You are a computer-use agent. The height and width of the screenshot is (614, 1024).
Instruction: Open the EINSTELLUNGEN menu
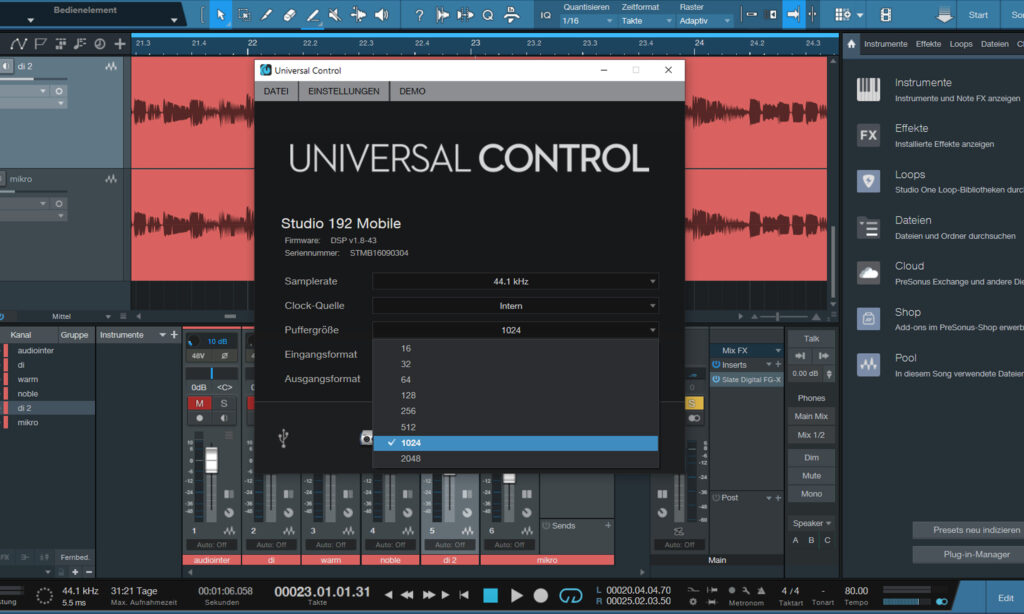344,91
